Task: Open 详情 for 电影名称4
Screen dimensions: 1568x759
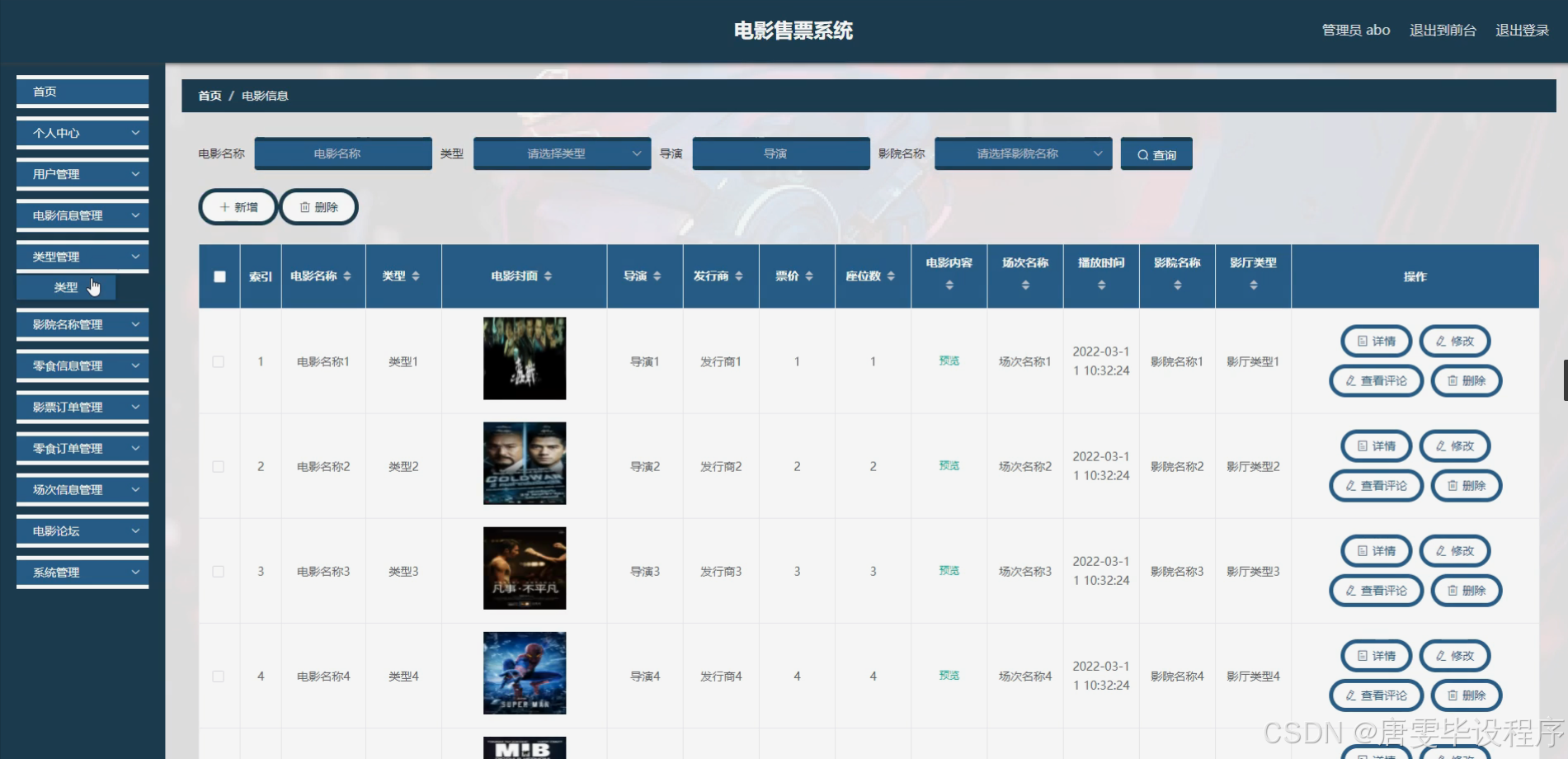Action: (x=1377, y=655)
